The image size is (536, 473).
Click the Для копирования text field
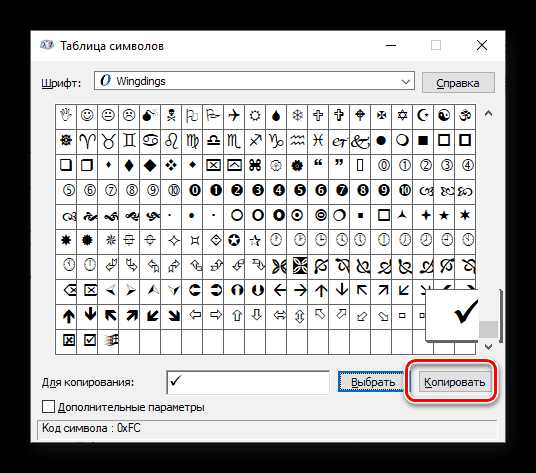click(248, 382)
